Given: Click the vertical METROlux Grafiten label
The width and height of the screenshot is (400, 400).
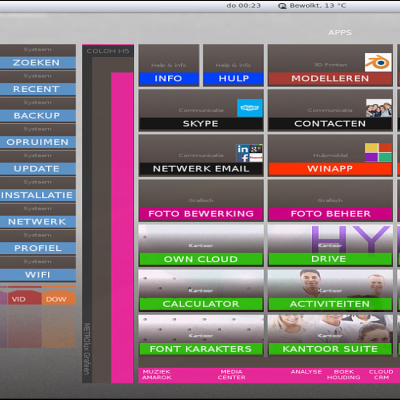Looking at the screenshot, I should click(x=87, y=349).
